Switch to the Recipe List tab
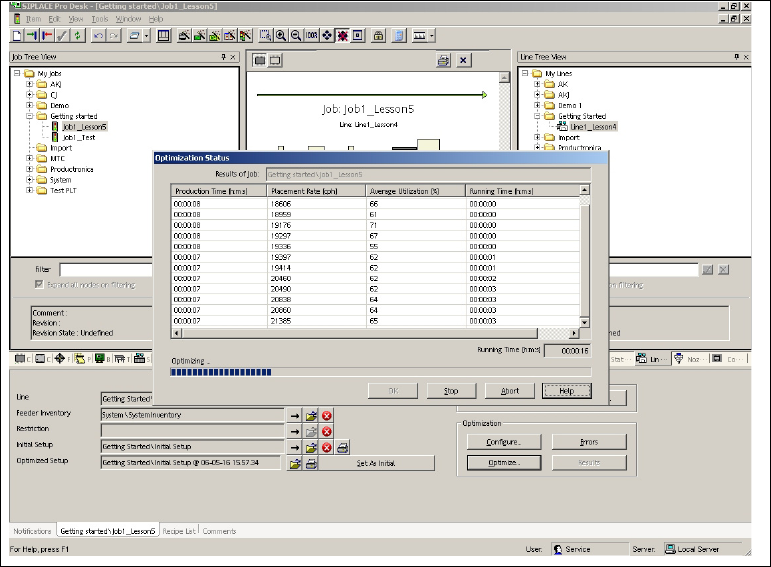Screen dimensions: 771x567 (x=180, y=531)
